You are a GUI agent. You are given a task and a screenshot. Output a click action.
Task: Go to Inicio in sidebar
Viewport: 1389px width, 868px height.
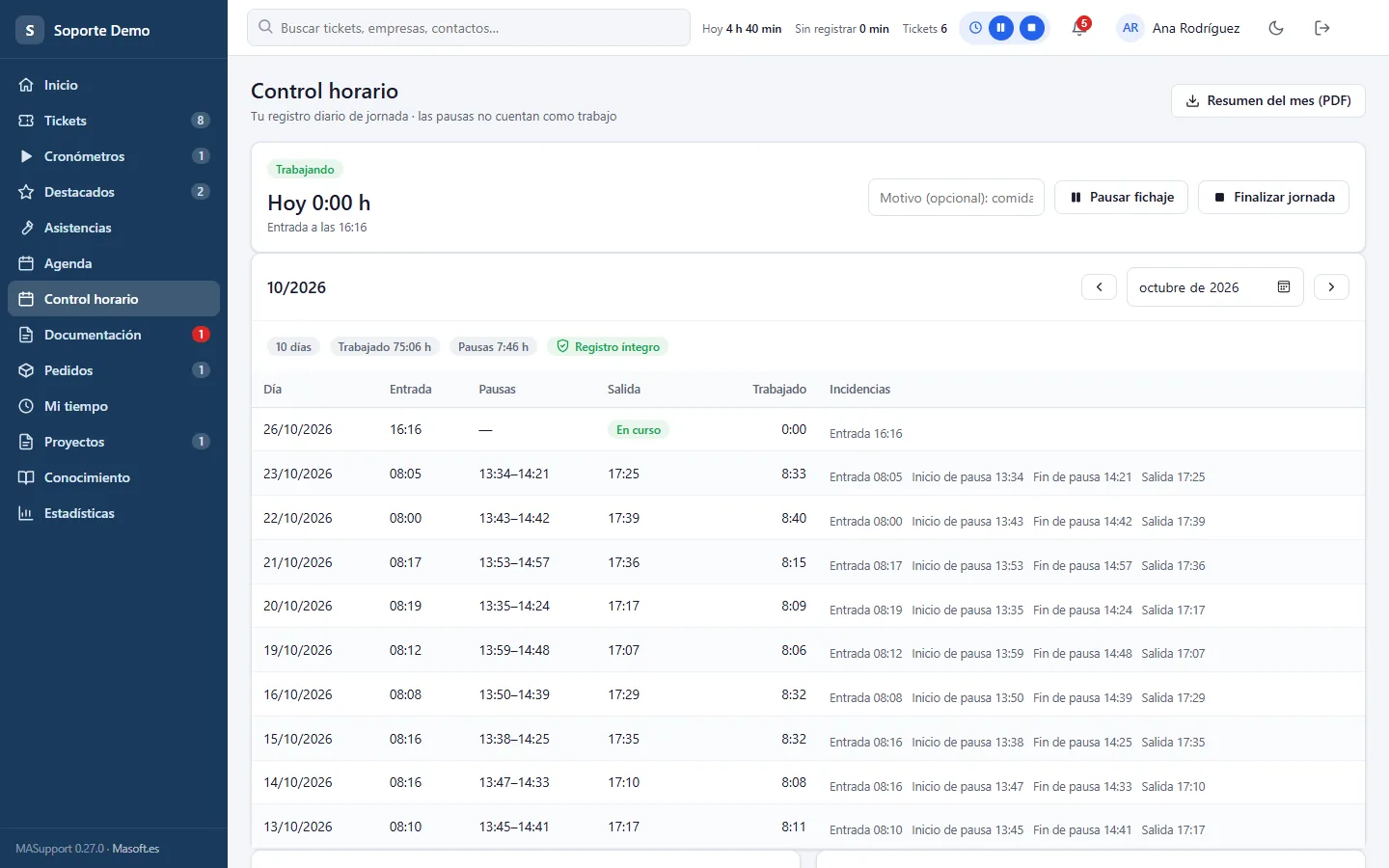114,85
